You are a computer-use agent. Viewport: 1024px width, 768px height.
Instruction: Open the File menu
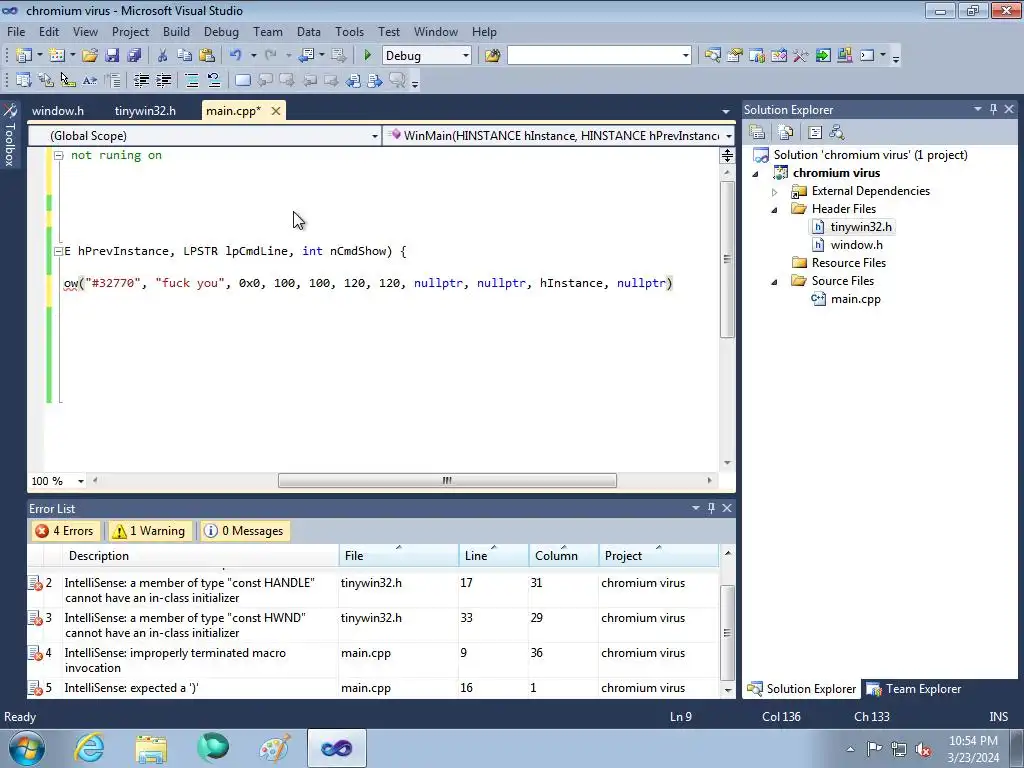16,31
